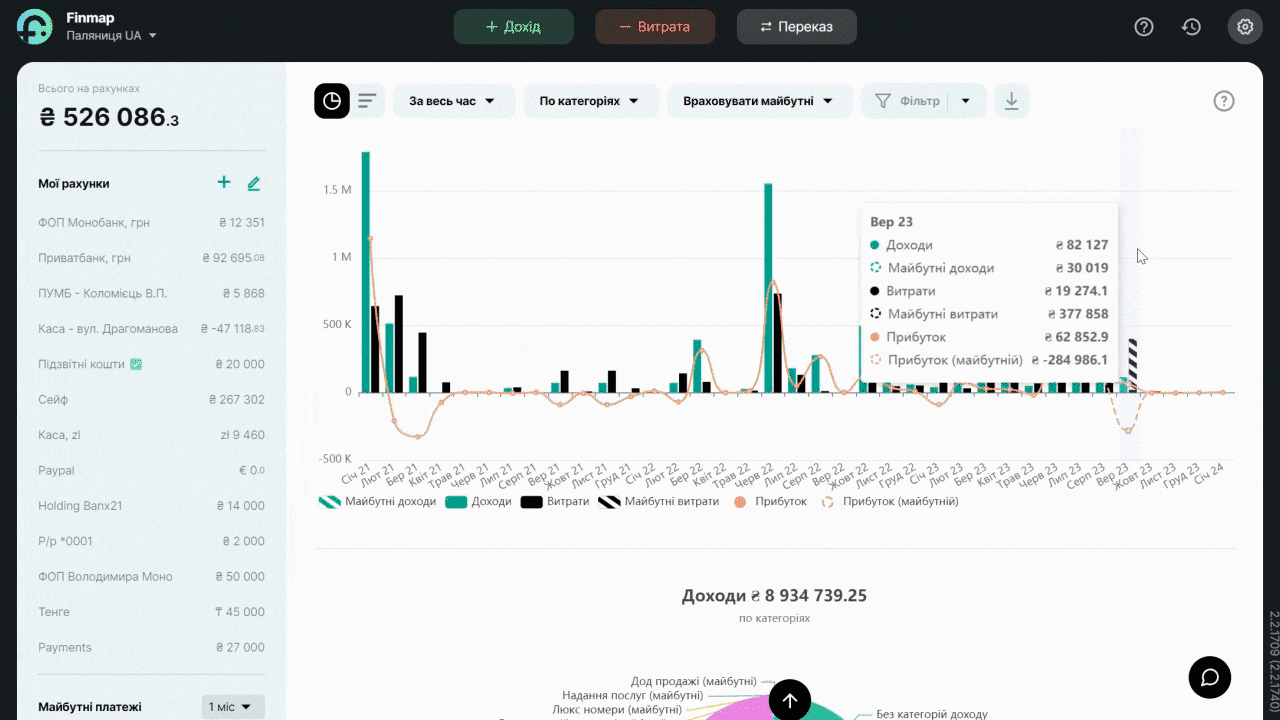This screenshot has height=720, width=1280.
Task: Open the 1 міс future payments dropdown
Action: point(233,707)
